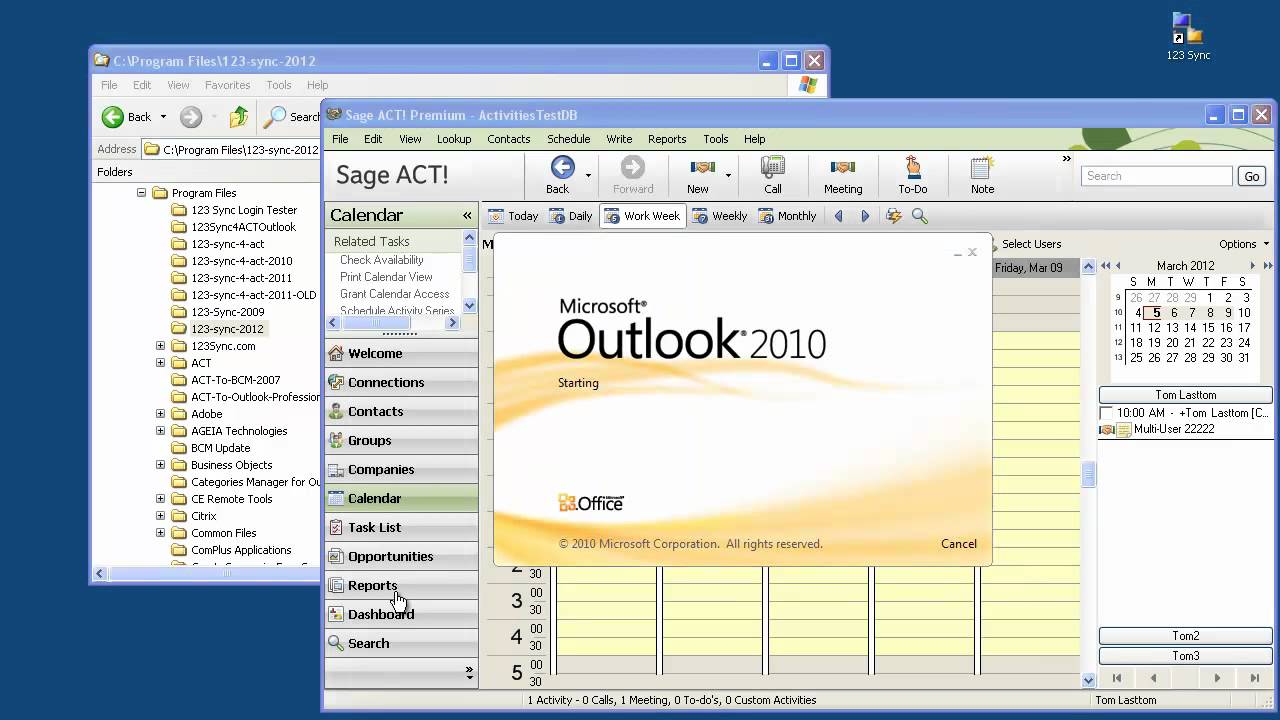This screenshot has height=720, width=1280.
Task: Click the Tom3 user button
Action: pos(1185,656)
